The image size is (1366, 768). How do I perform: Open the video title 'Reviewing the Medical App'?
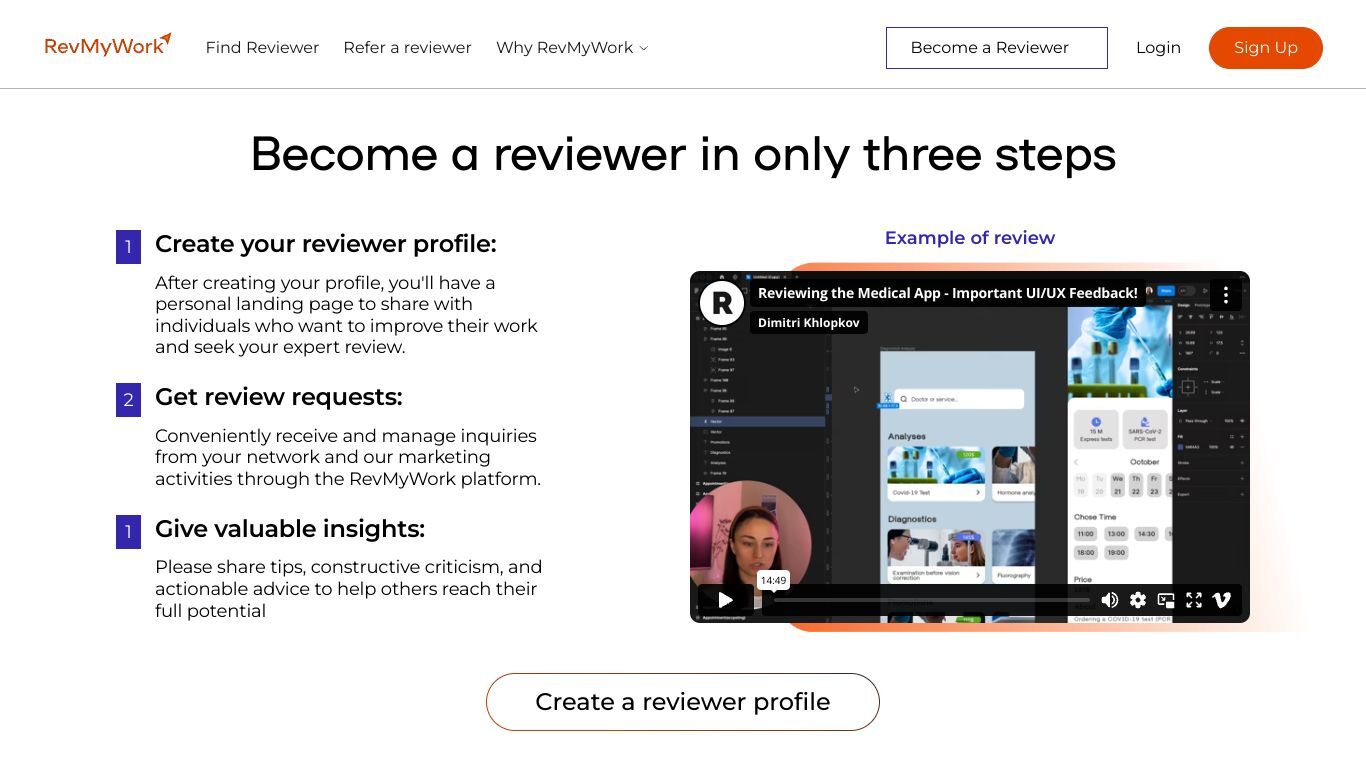tap(948, 293)
